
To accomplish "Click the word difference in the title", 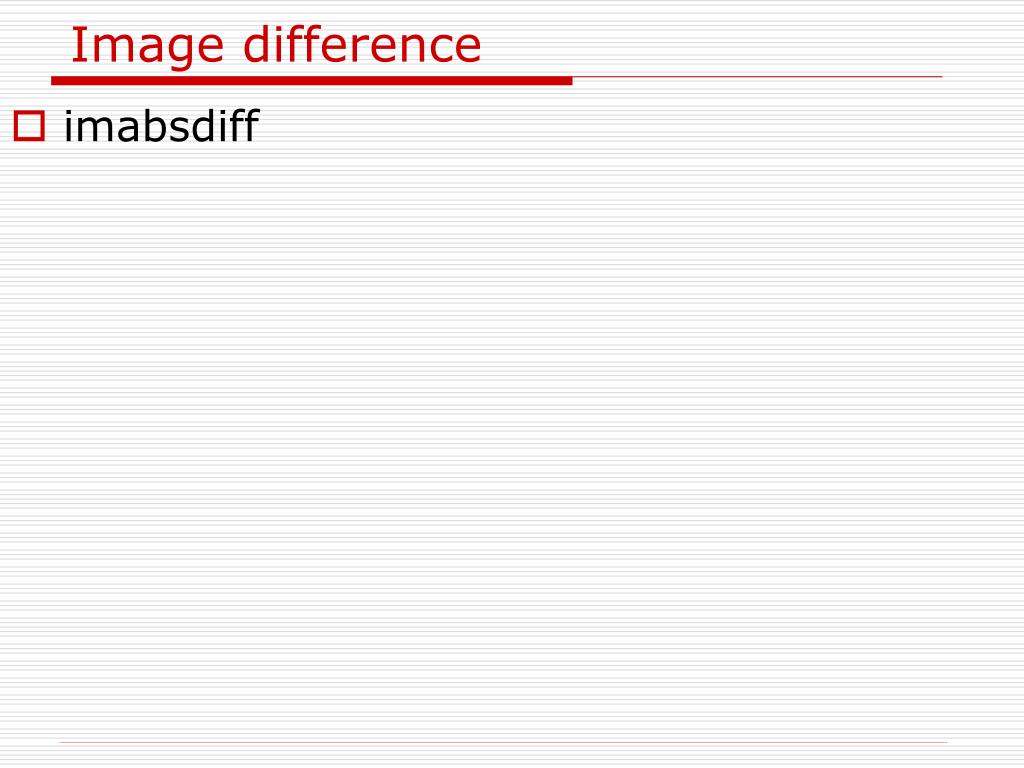I will click(x=362, y=44).
